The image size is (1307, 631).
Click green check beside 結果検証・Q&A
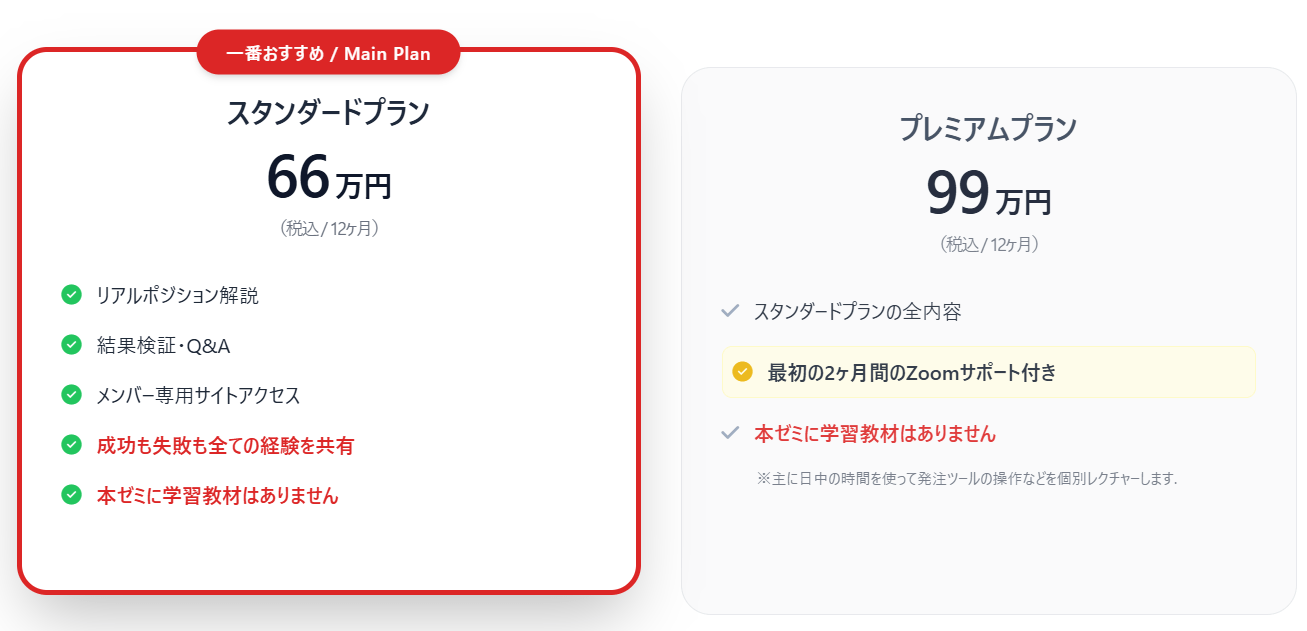71,344
